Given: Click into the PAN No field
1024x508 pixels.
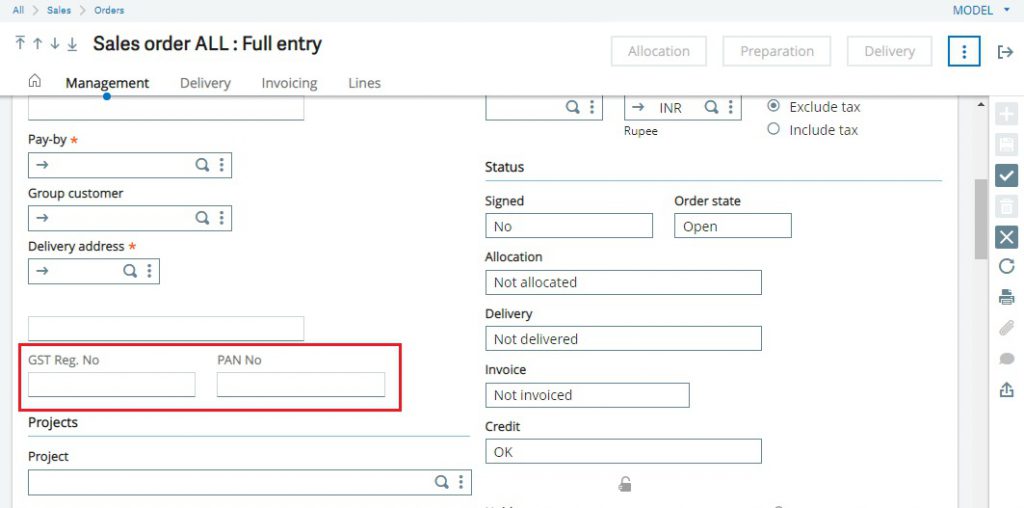Looking at the screenshot, I should [301, 385].
